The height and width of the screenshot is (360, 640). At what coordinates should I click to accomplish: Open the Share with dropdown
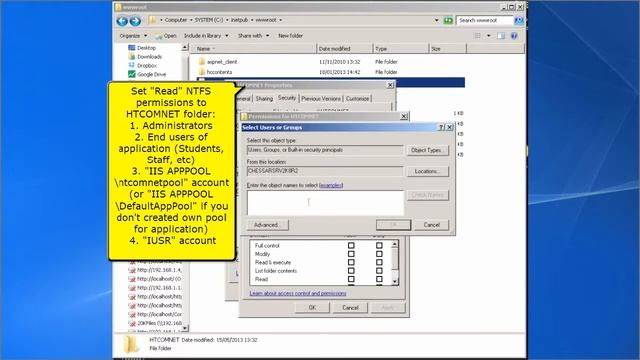[253, 36]
